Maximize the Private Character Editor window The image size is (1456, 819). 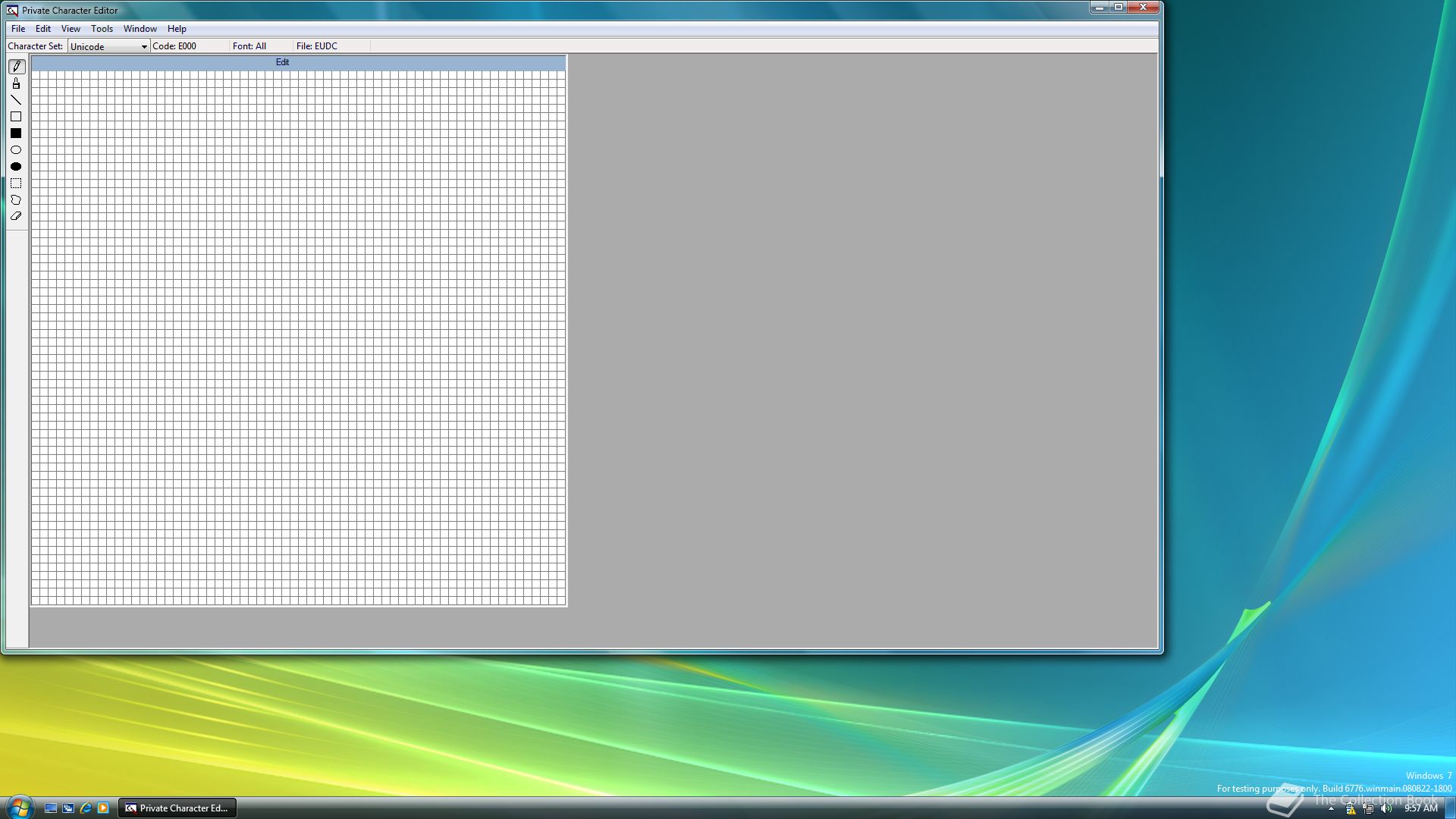pyautogui.click(x=1119, y=8)
